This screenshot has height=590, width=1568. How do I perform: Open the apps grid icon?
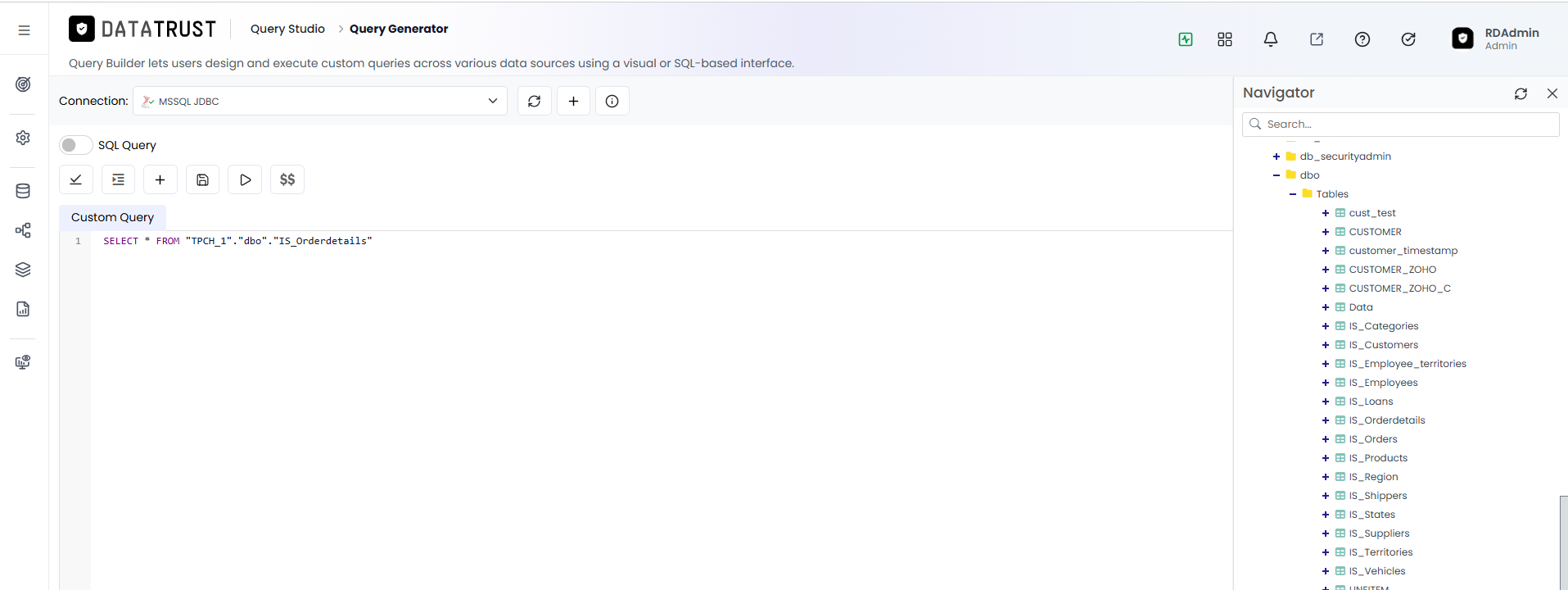click(1225, 39)
